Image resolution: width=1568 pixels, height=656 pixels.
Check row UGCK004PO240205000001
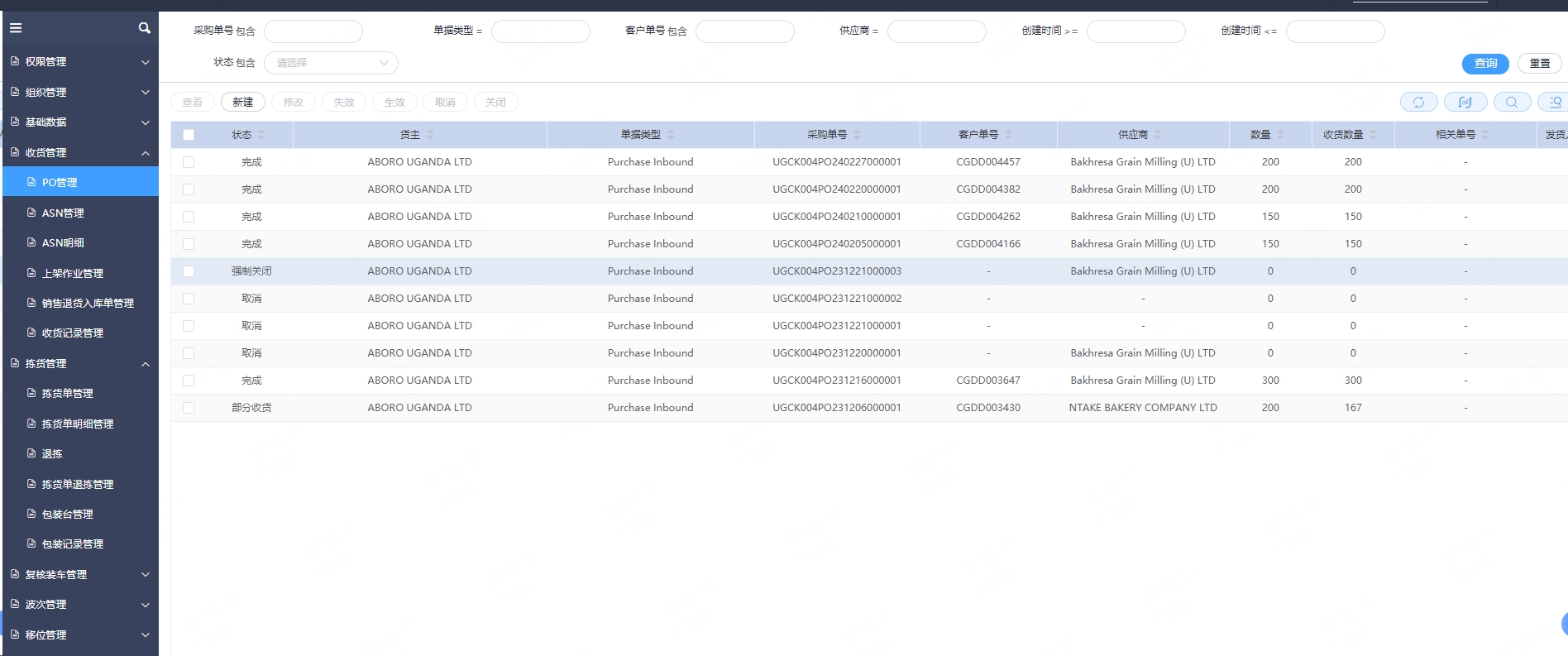[189, 244]
